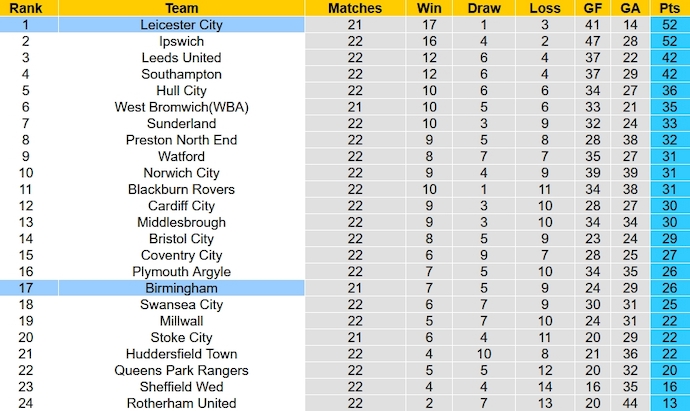The width and height of the screenshot is (690, 411).
Task: Click the Sheffield Wed team name
Action: pyautogui.click(x=181, y=387)
